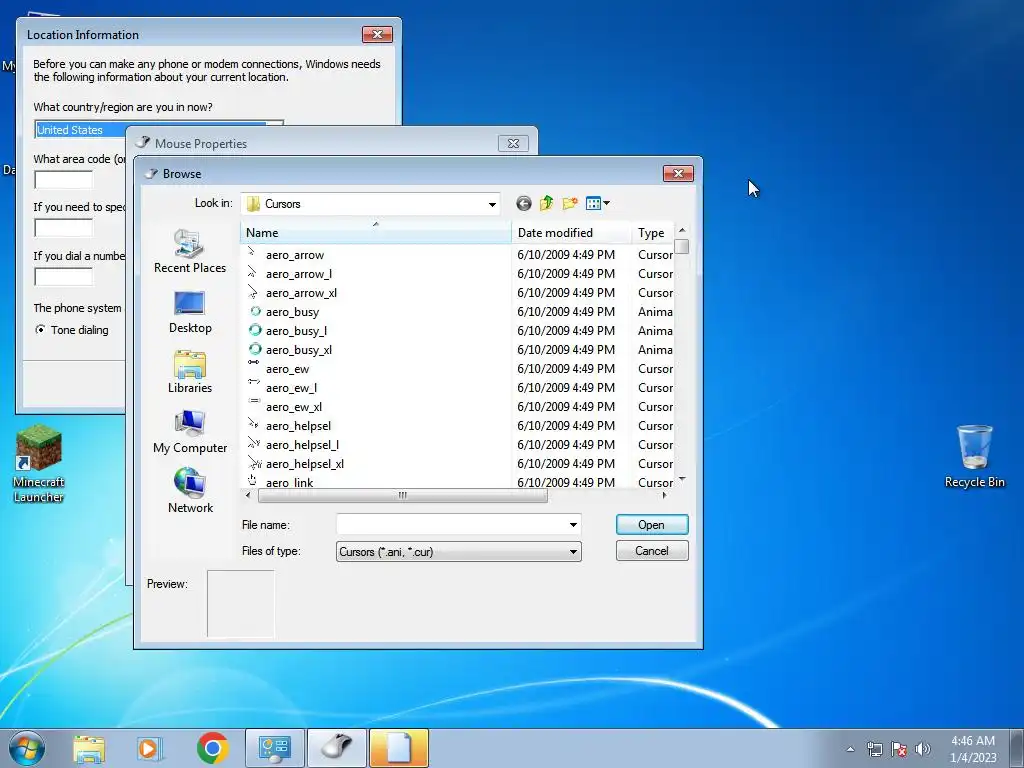1024x768 pixels.
Task: Close the Browse dialog
Action: point(678,173)
